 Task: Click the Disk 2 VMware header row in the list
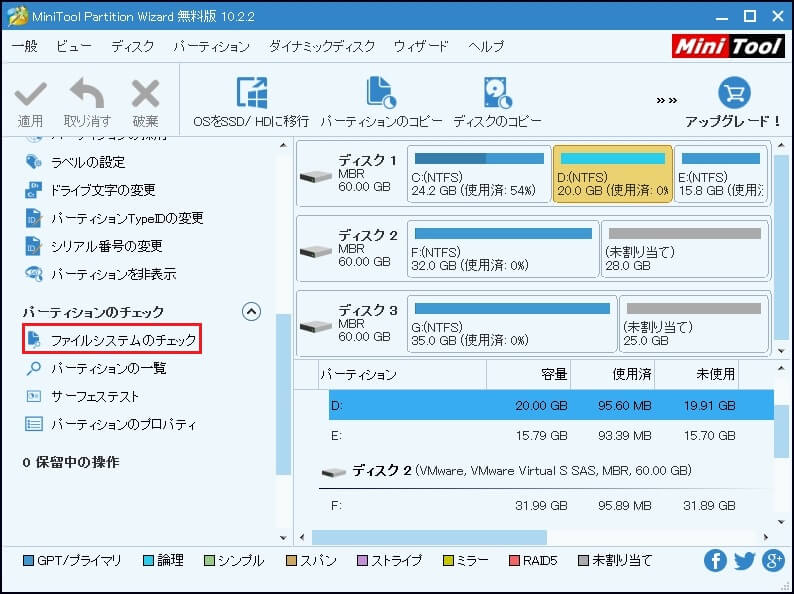[x=546, y=471]
